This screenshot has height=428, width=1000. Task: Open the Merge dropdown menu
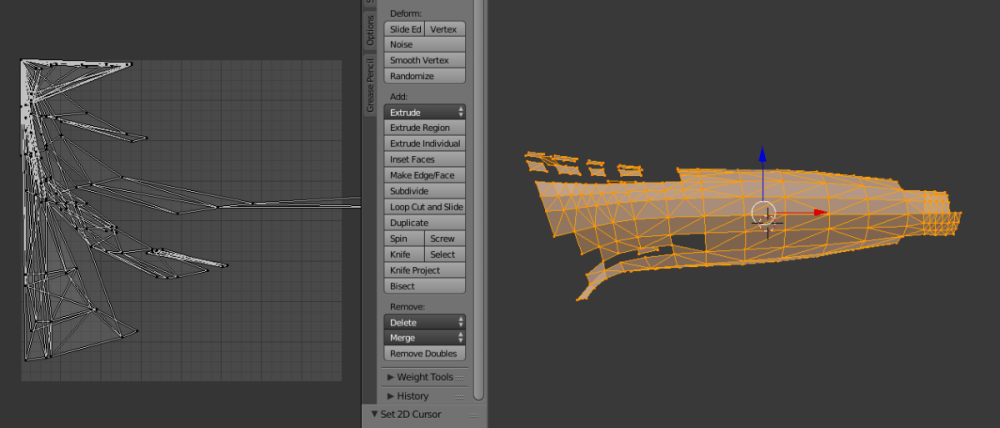click(x=425, y=337)
